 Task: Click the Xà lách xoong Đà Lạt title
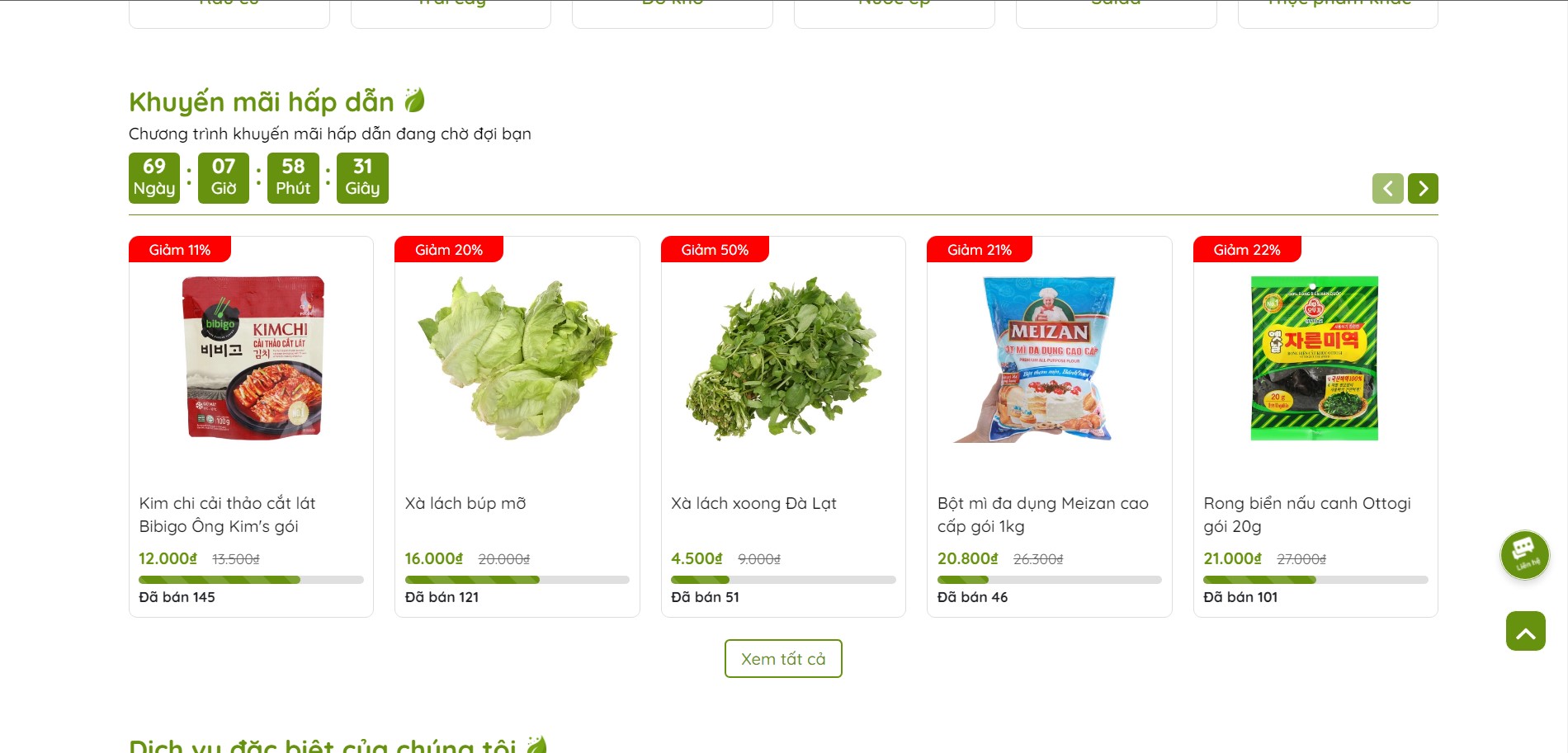point(753,503)
